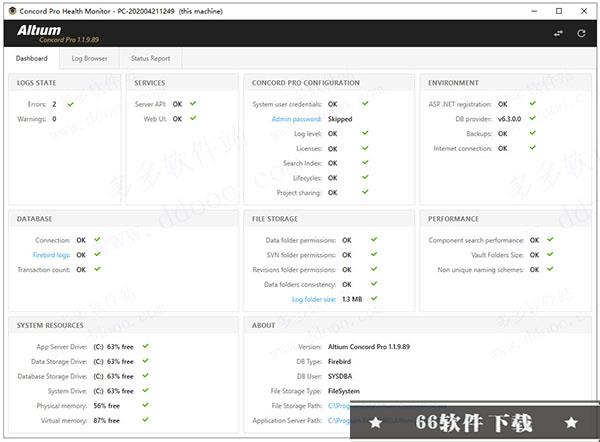Click the DB provider version v6.3.0.0
600x442 pixels.
tap(509, 119)
